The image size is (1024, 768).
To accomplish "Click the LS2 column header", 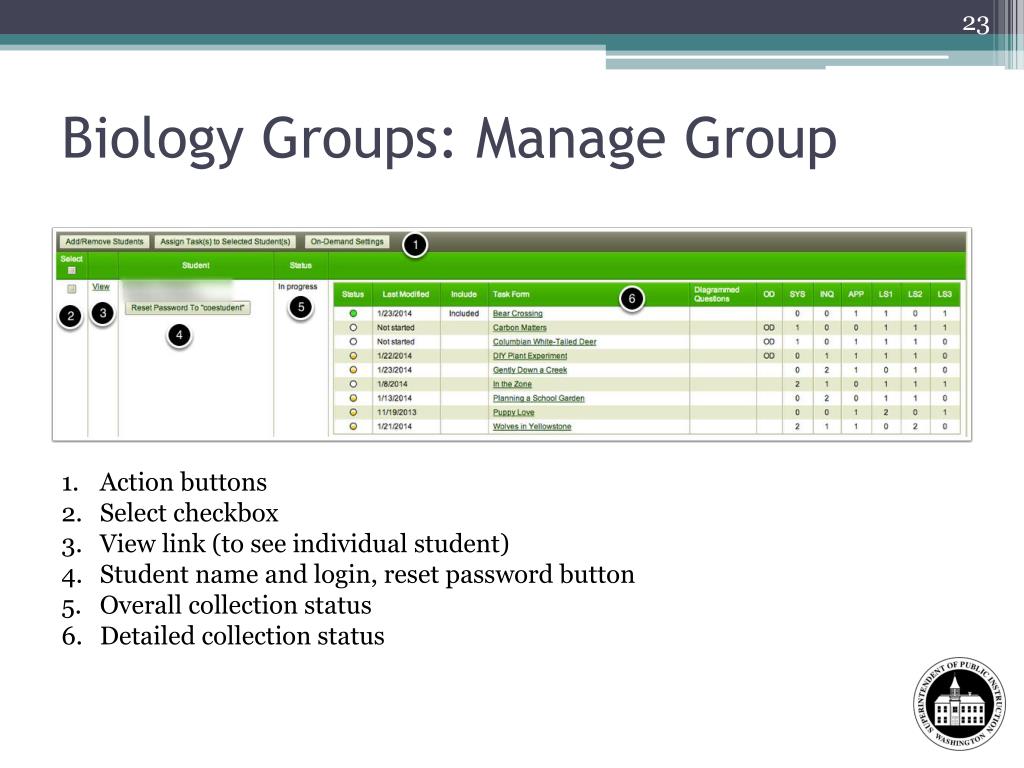I will click(915, 295).
